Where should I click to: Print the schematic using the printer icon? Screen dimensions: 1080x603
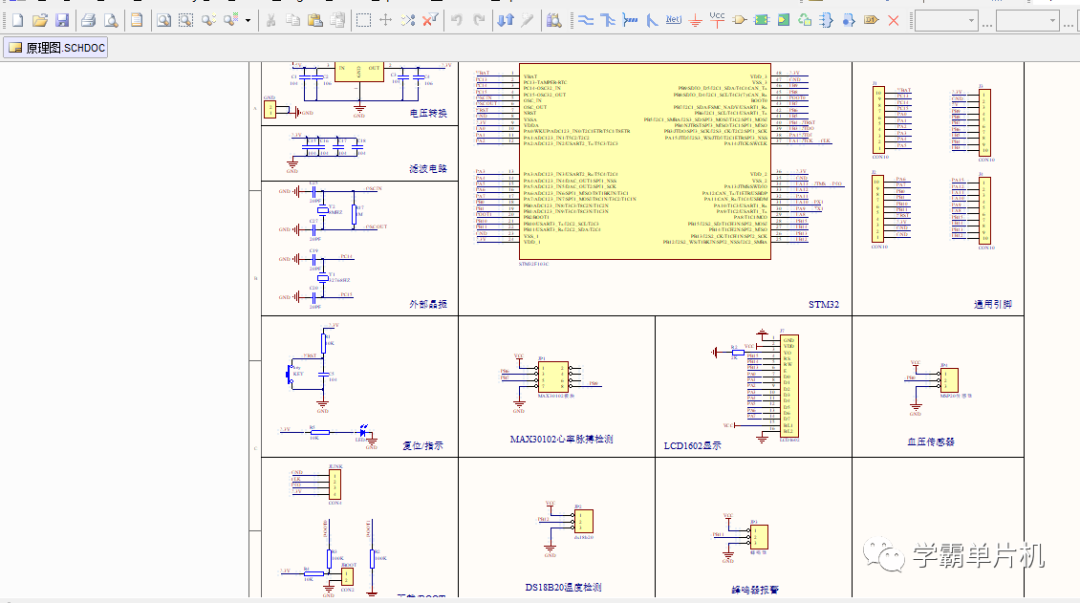[88, 21]
